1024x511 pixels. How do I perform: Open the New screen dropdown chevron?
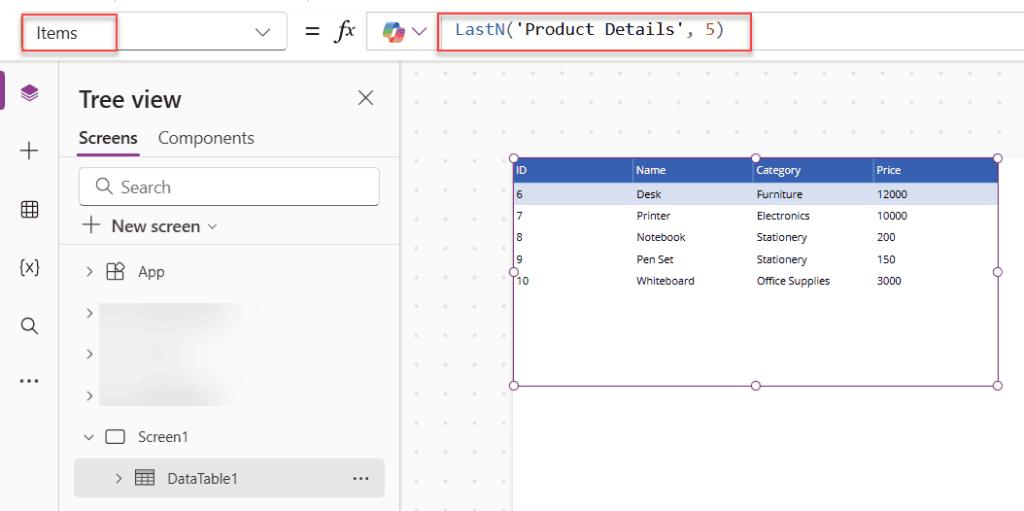(211, 227)
